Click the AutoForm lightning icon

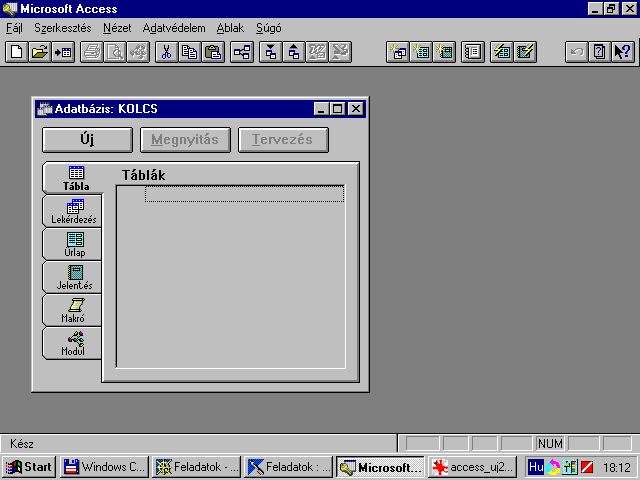(502, 52)
